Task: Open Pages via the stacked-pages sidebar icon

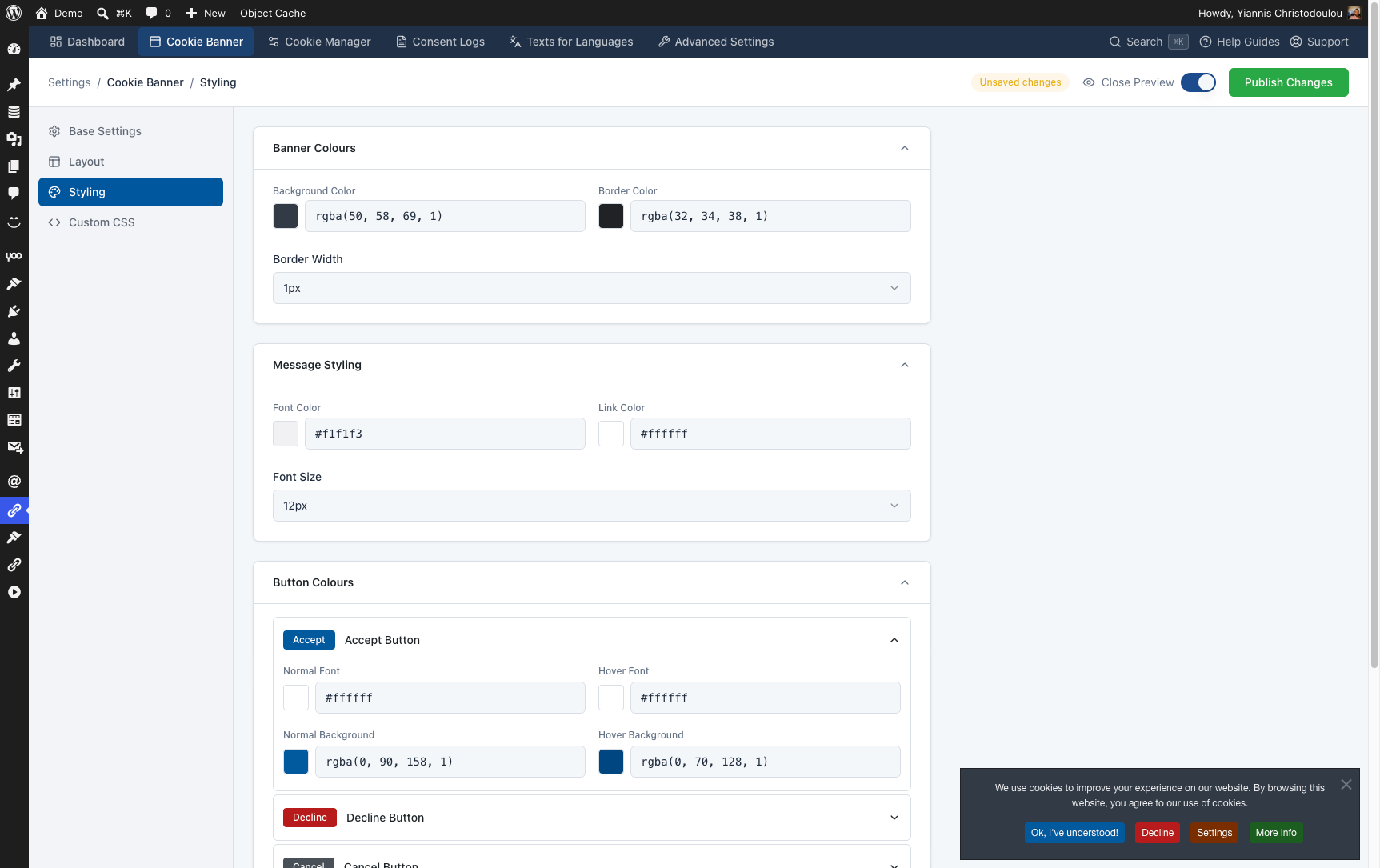Action: [14, 166]
